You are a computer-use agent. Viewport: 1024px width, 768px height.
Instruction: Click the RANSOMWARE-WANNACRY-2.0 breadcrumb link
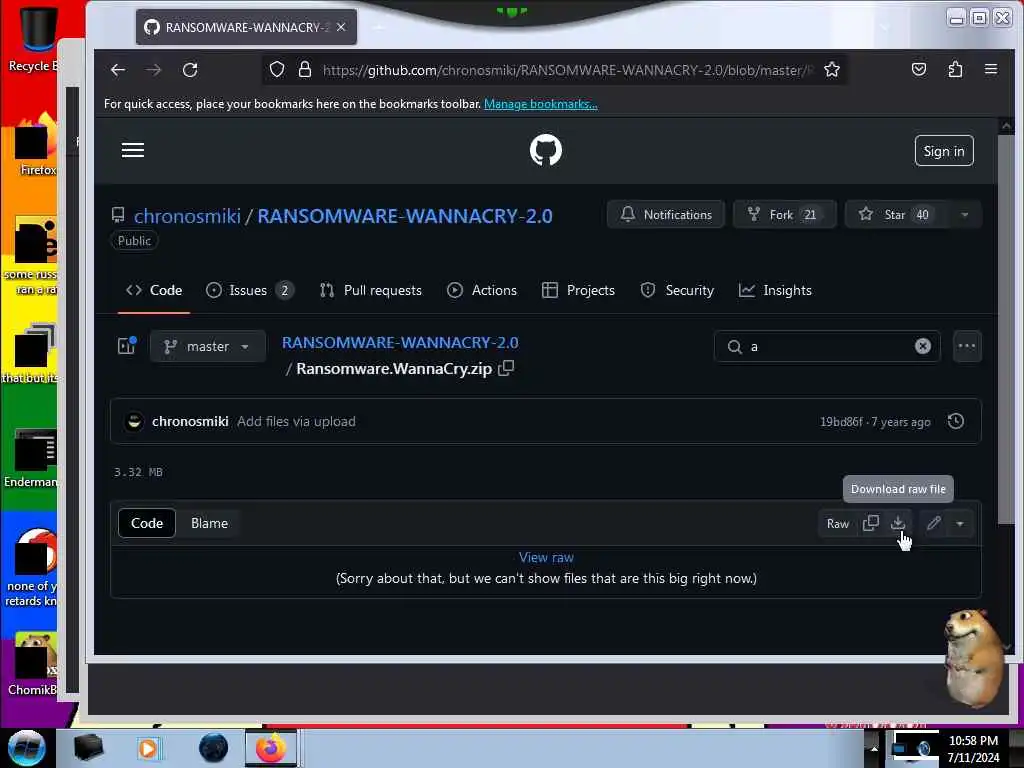click(x=400, y=342)
